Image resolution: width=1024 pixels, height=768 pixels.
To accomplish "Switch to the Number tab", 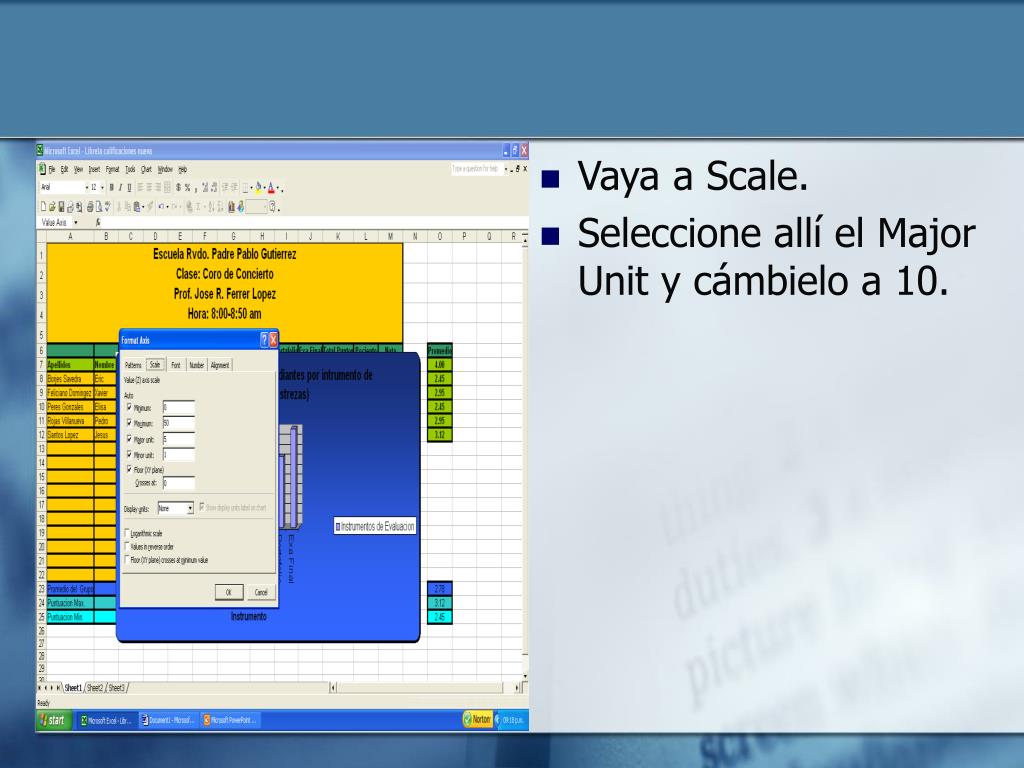I will (197, 365).
